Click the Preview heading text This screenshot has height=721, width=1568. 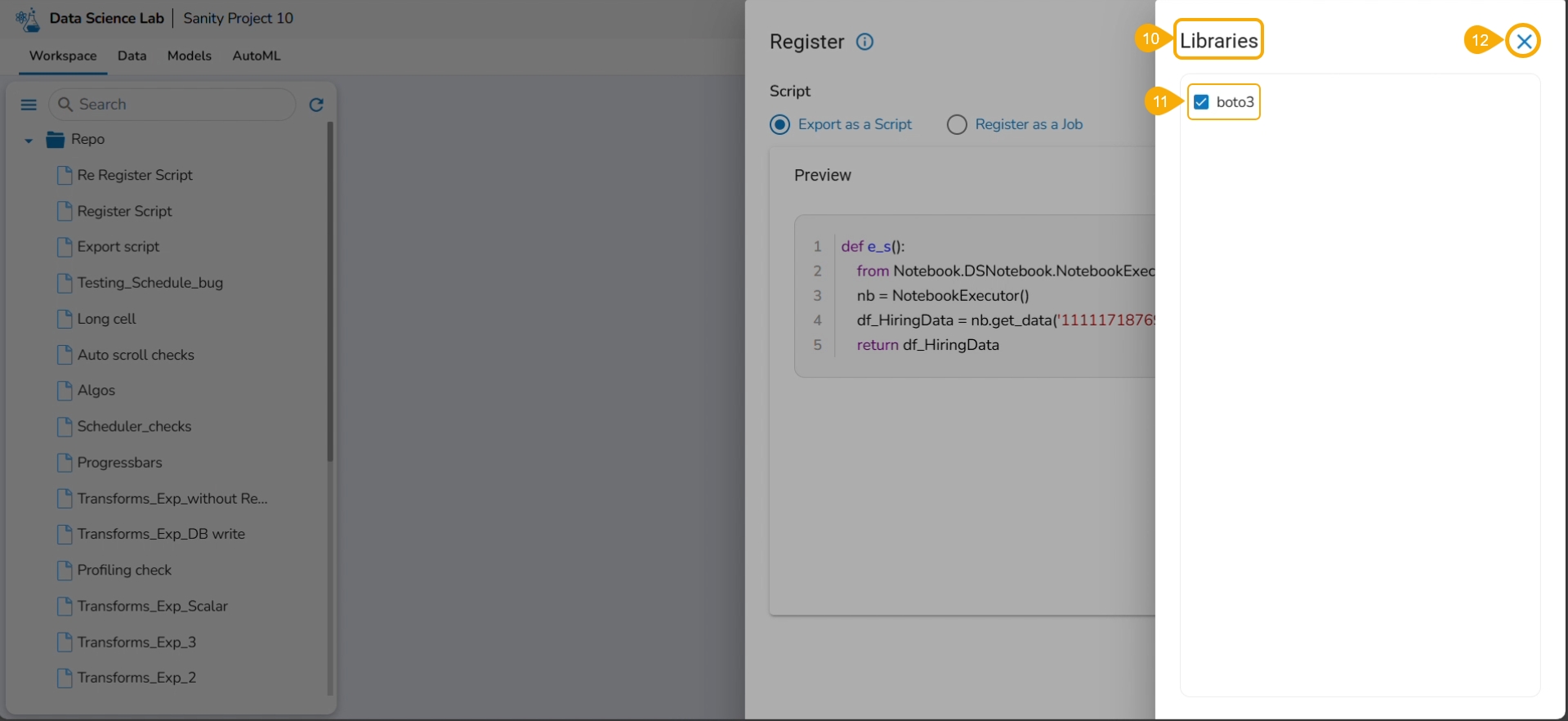[823, 175]
